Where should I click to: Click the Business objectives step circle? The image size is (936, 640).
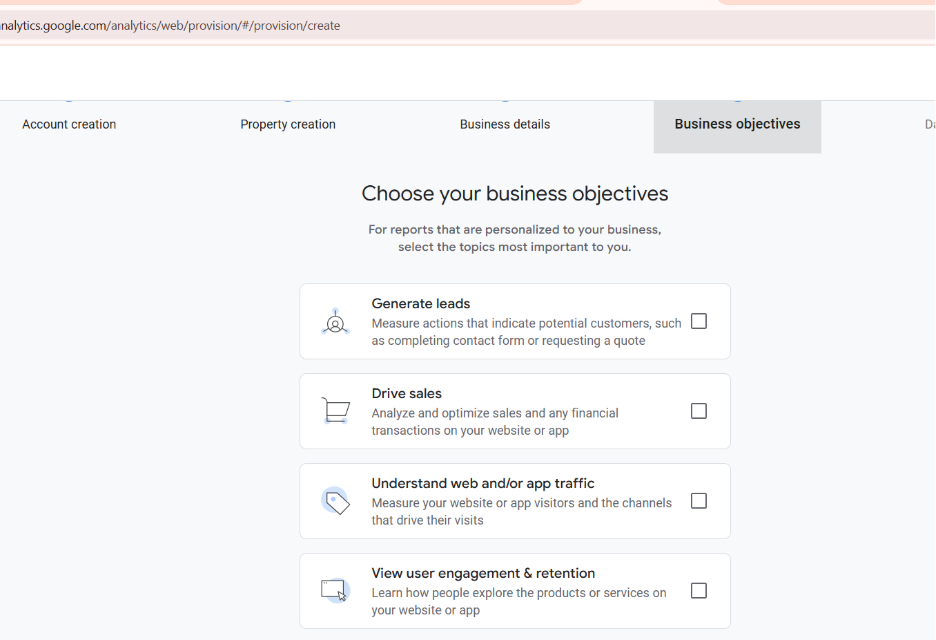pyautogui.click(x=737, y=99)
